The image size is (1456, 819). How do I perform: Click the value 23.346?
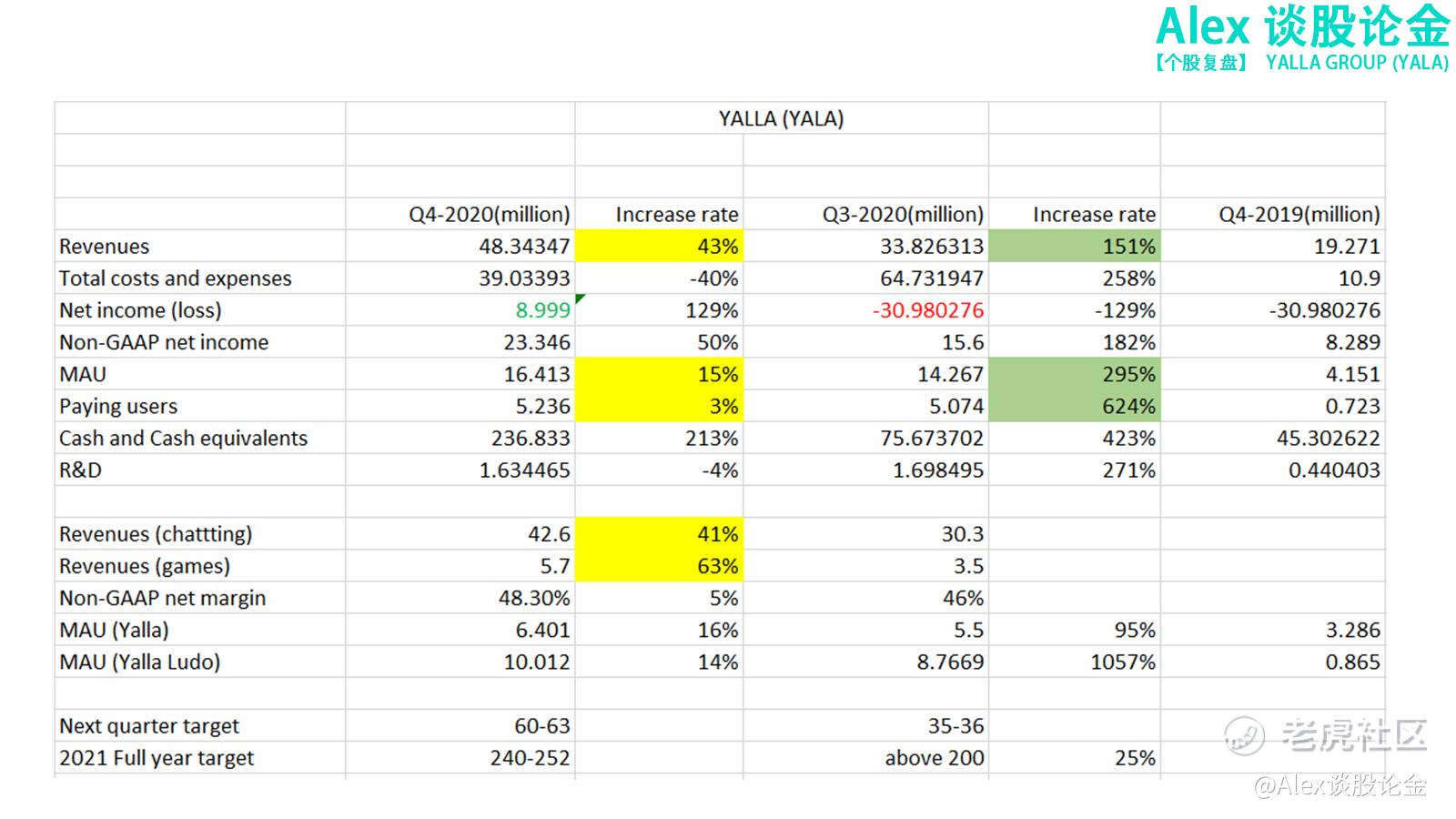537,342
